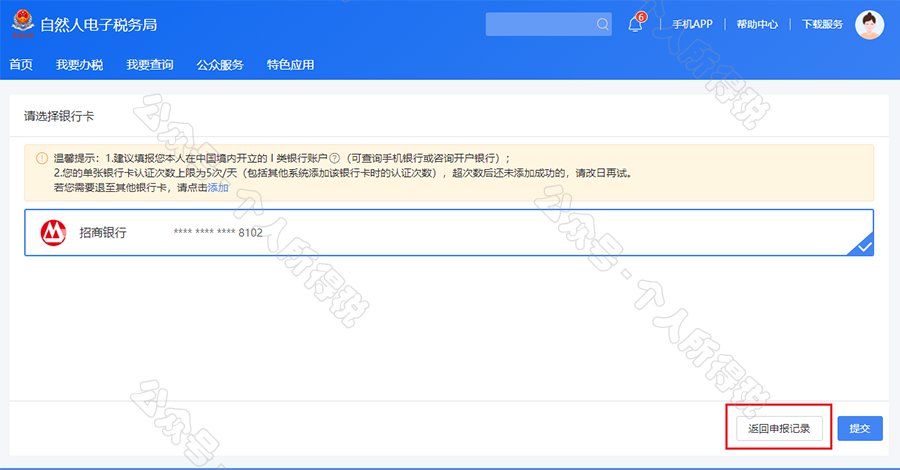
Task: Focus the header search input box
Action: click(x=540, y=25)
